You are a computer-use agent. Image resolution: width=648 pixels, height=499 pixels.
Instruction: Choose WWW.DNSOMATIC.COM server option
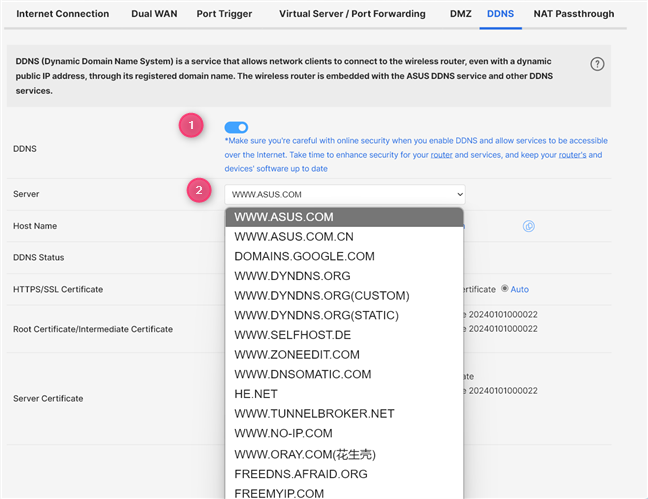coord(344,374)
